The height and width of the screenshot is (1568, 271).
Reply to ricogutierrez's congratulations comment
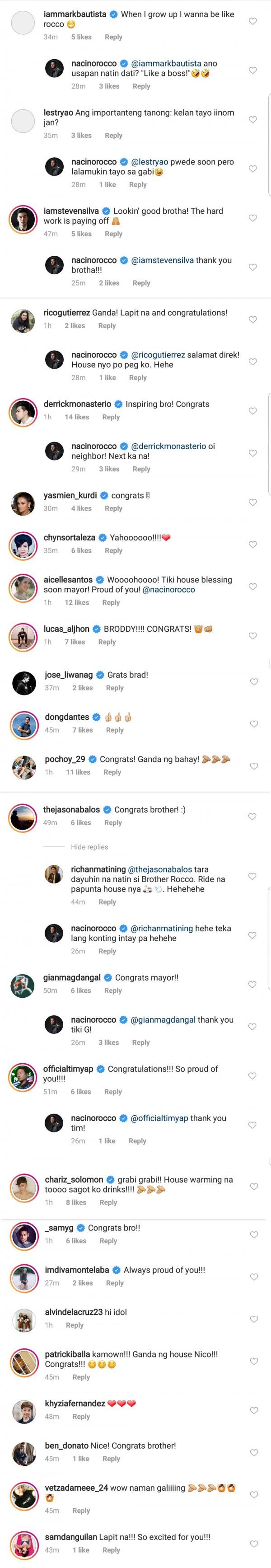coord(107,326)
